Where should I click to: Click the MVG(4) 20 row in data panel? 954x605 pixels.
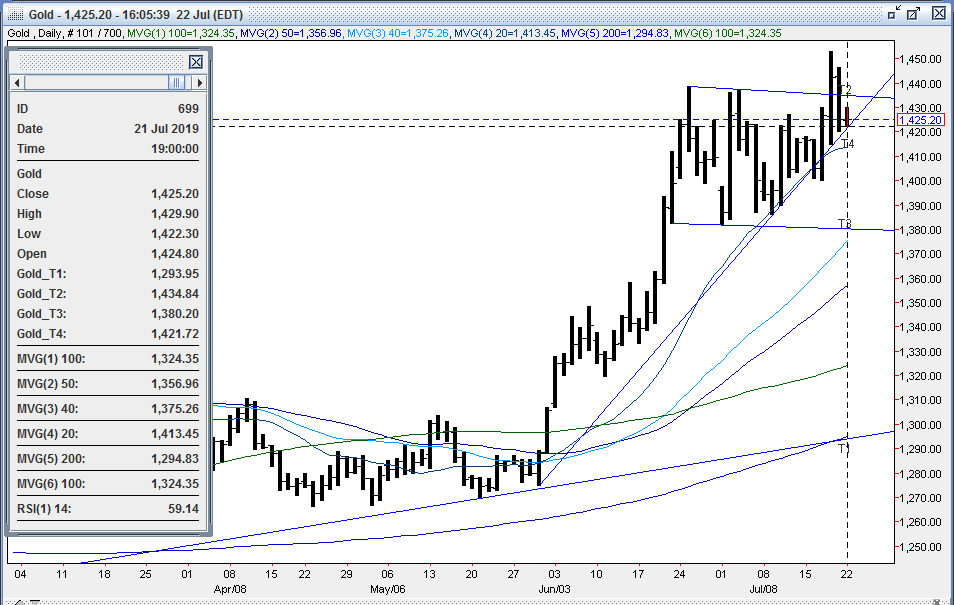(108, 434)
